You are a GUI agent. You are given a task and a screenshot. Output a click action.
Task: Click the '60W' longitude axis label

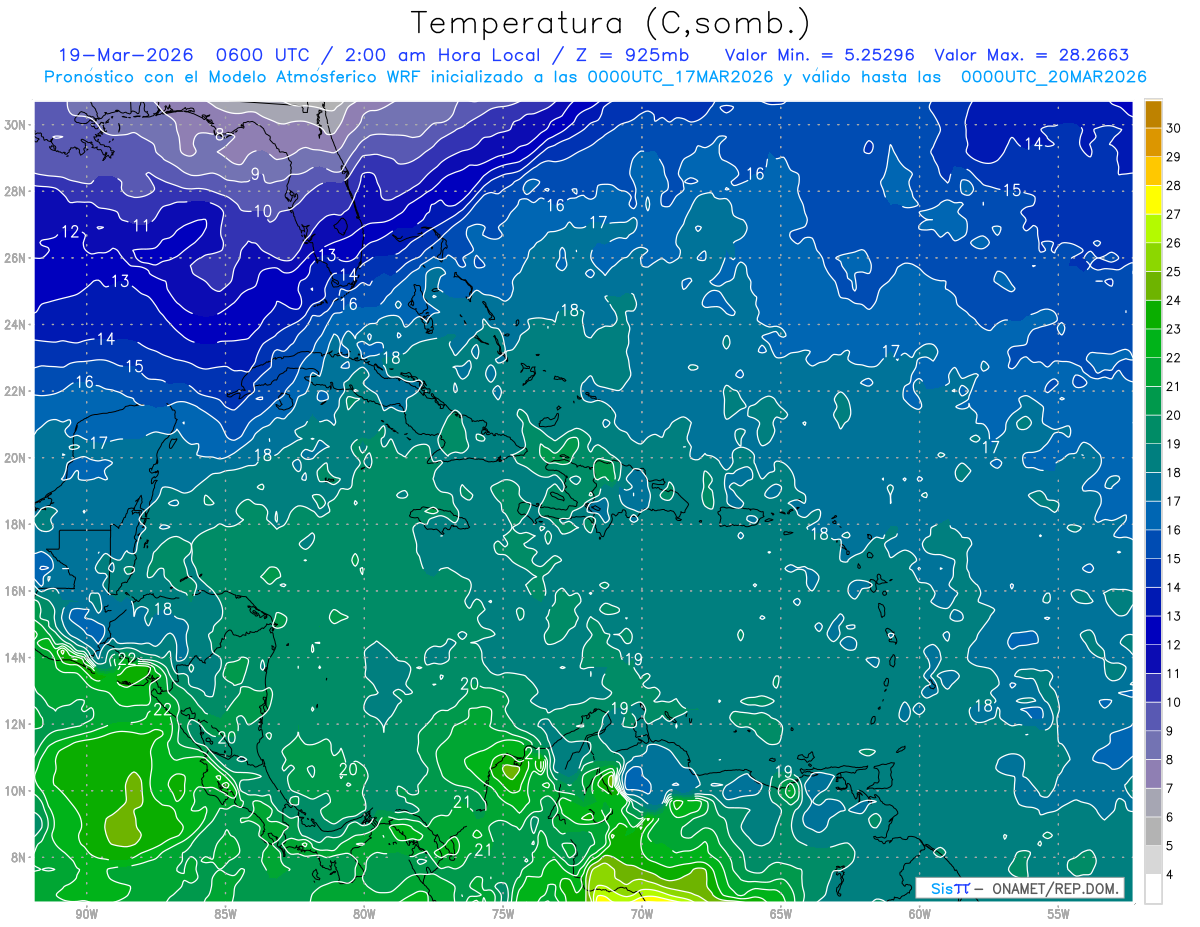920,914
